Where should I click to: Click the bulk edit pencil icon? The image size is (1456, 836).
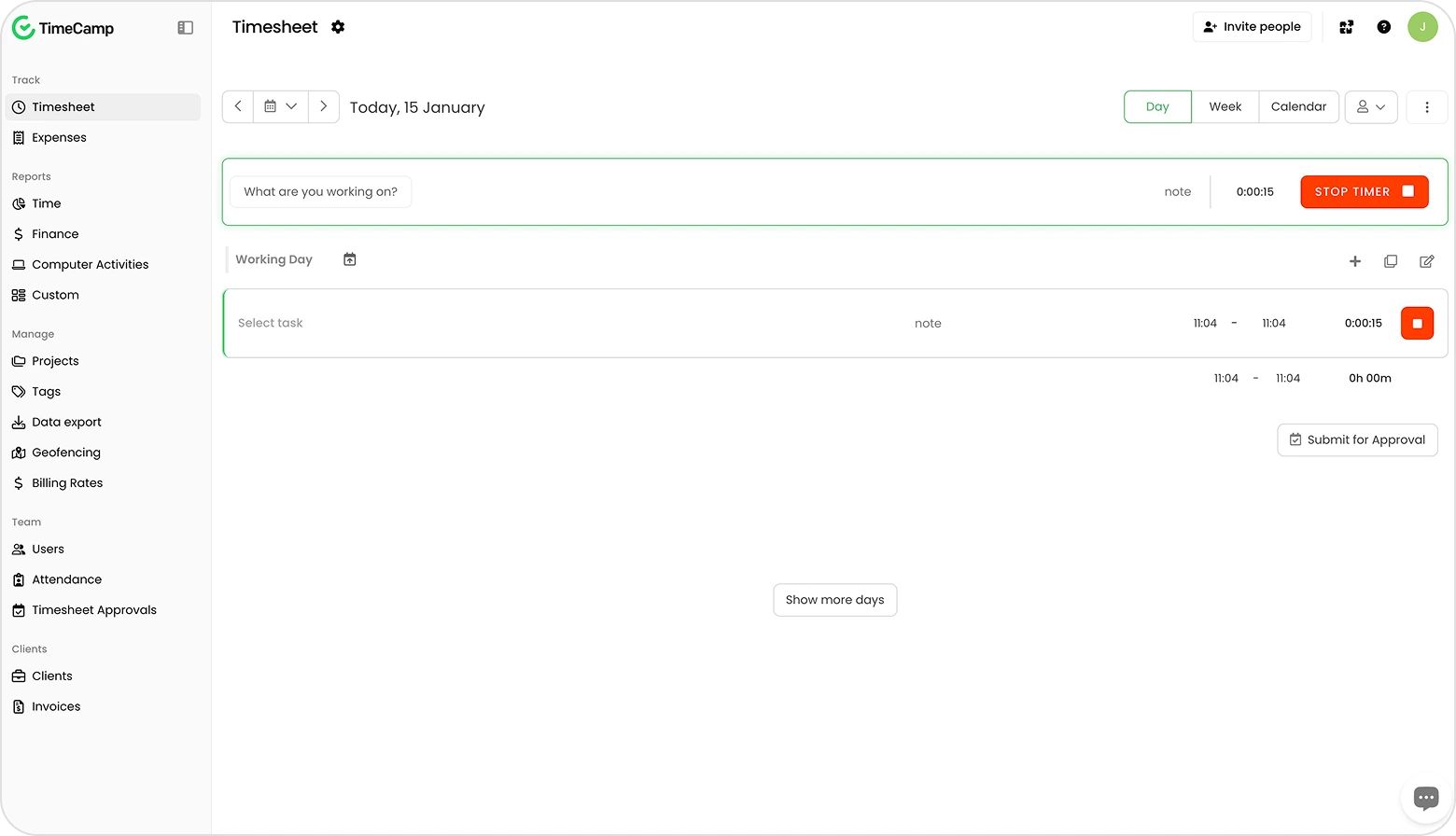[1426, 261]
